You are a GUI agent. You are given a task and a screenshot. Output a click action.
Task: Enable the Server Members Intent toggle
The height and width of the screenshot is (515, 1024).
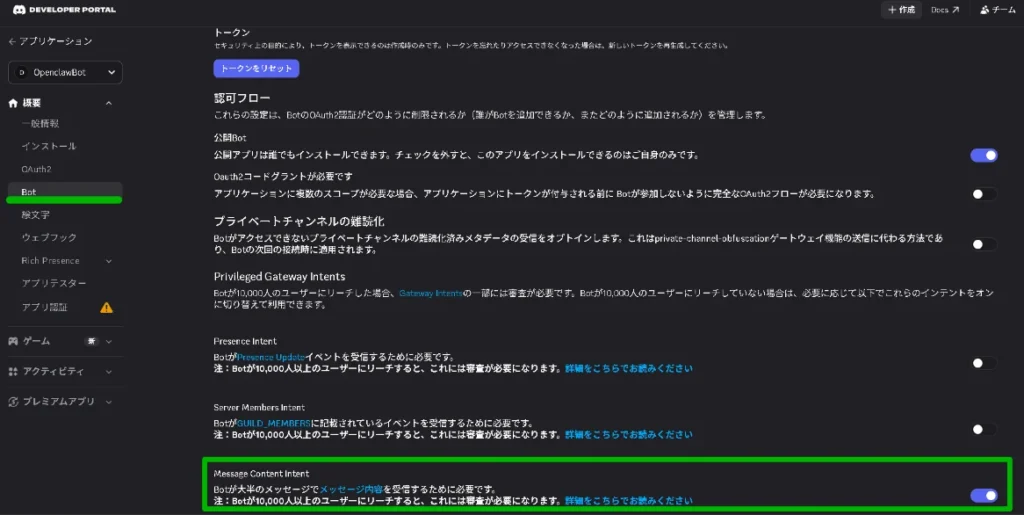[984, 429]
